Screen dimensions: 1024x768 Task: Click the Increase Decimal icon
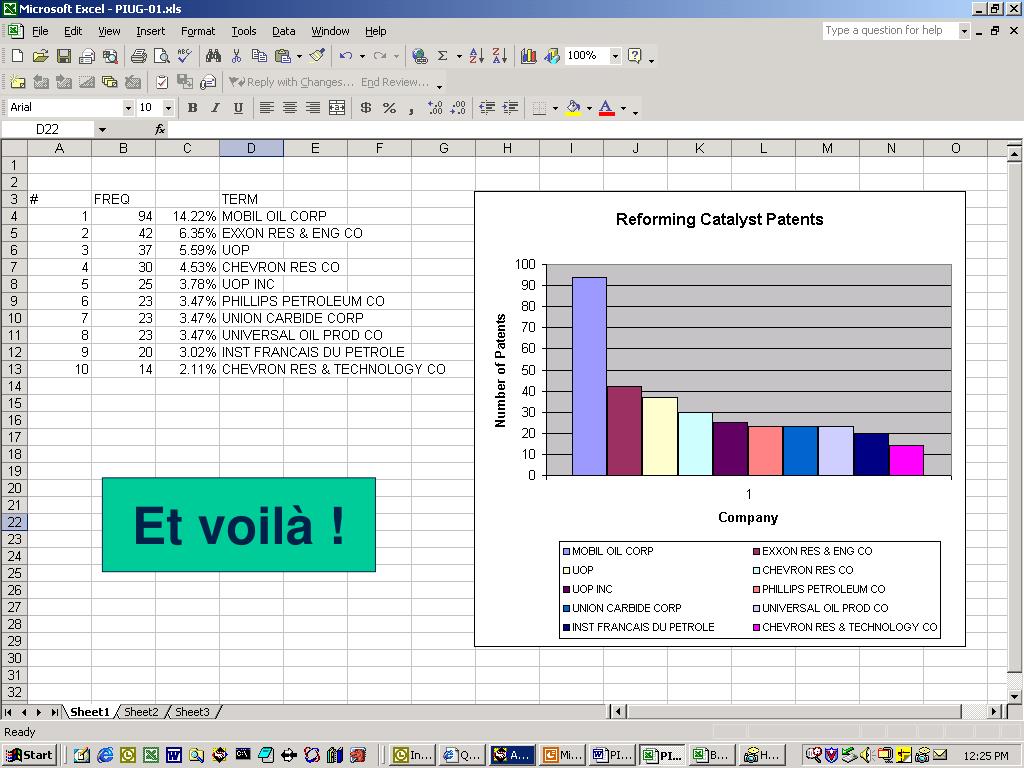(435, 108)
